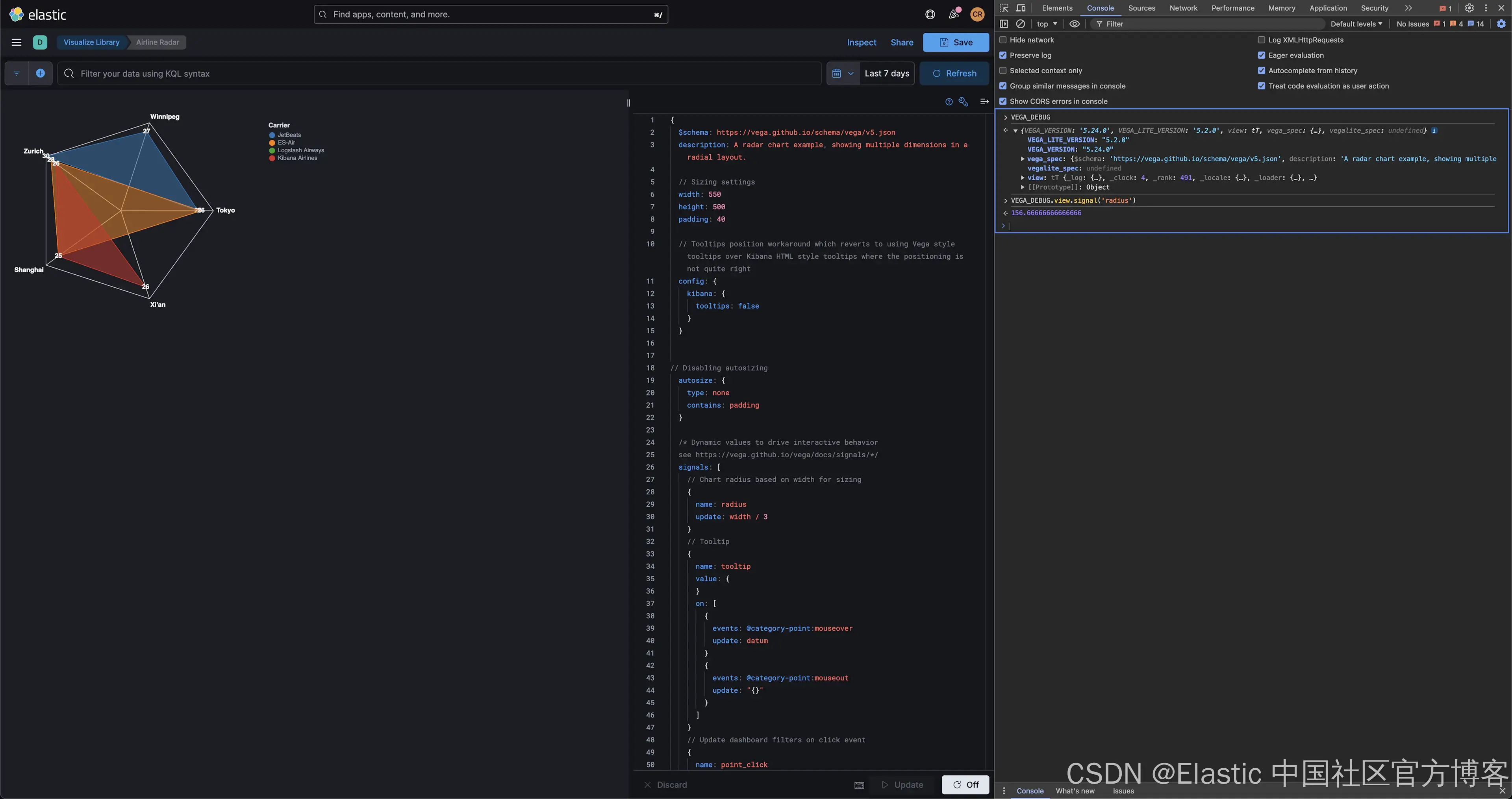This screenshot has width=1512, height=799.
Task: Select the Refresh data icon
Action: pyautogui.click(x=935, y=73)
